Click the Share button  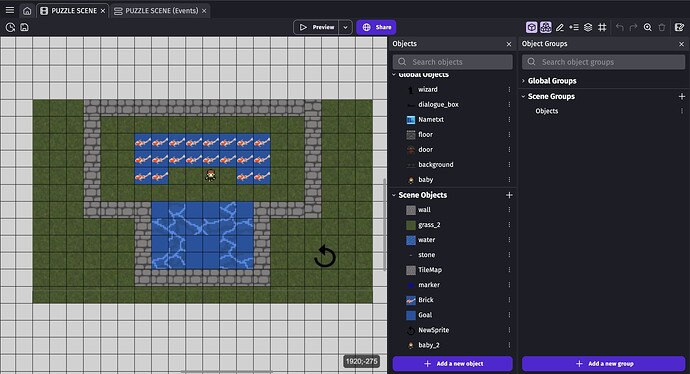[x=376, y=27]
